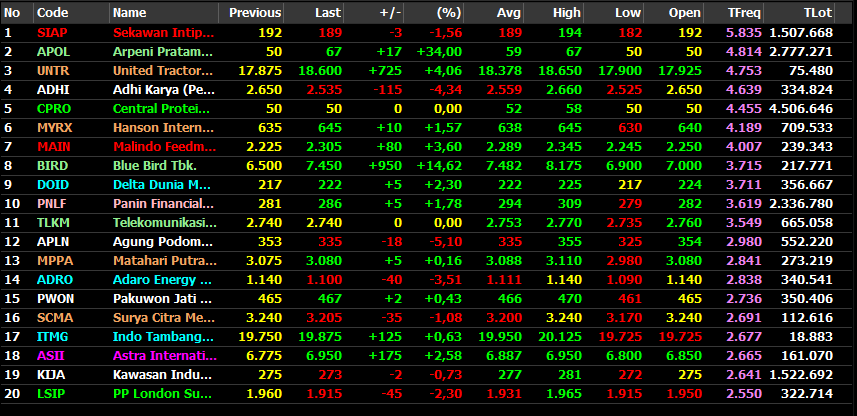Click the name United Tractor...
The image size is (857, 416).
[163, 71]
